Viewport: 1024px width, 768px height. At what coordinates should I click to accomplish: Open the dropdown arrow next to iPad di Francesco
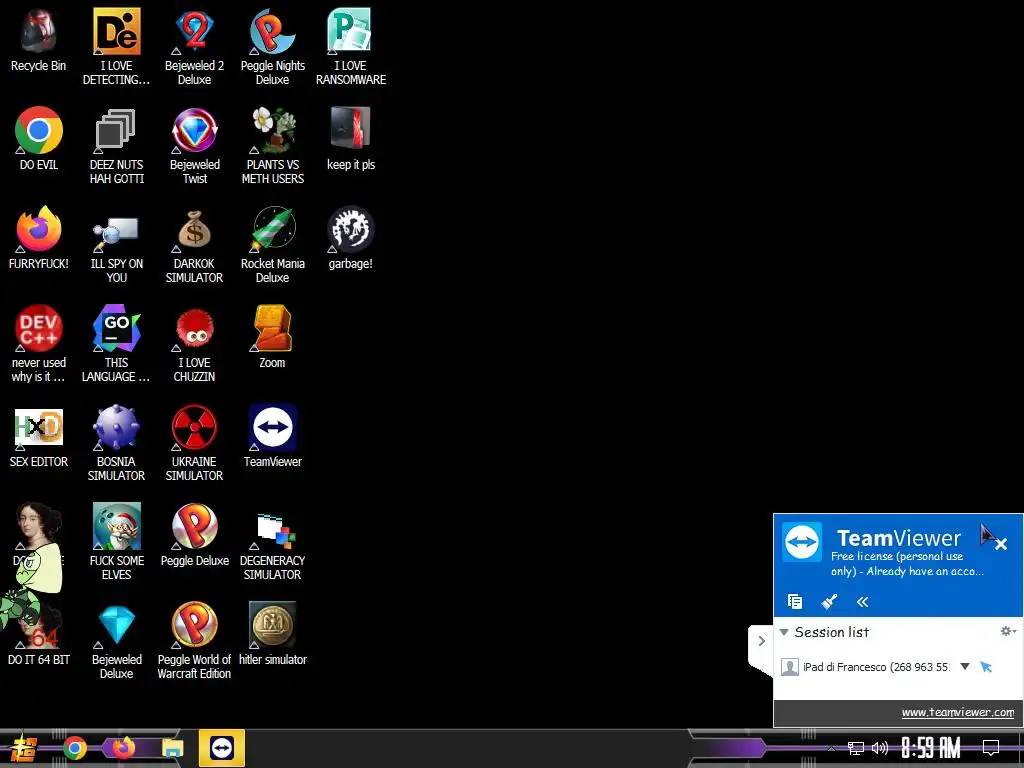pyautogui.click(x=965, y=667)
